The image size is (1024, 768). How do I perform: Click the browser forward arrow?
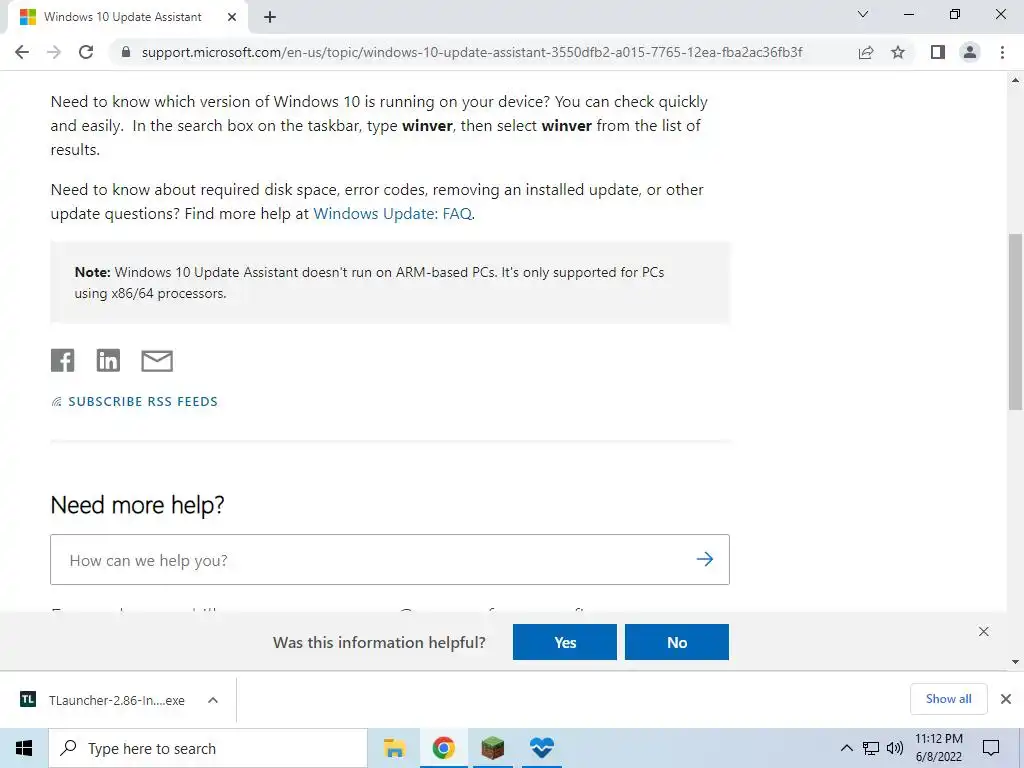54,52
